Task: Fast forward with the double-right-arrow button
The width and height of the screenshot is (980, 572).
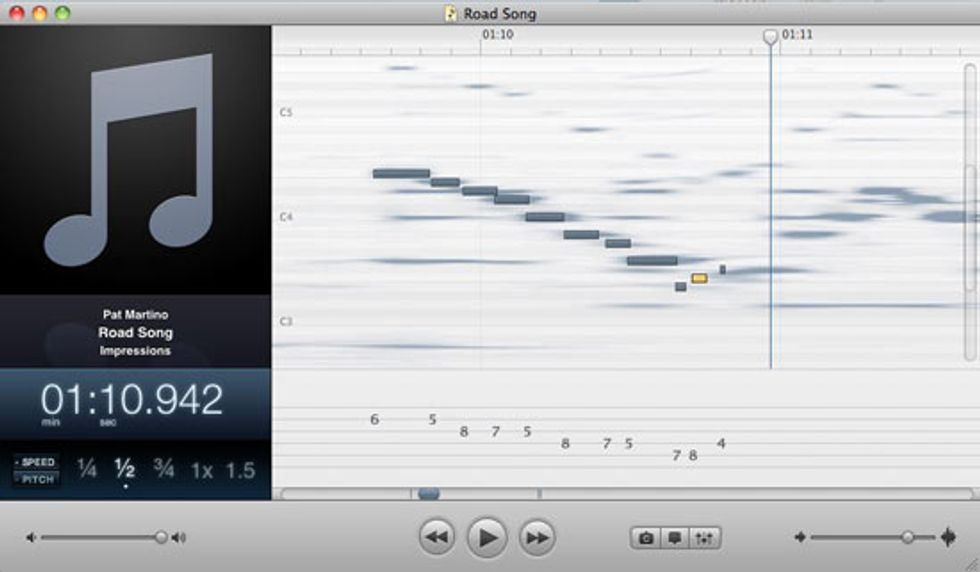Action: [x=537, y=537]
